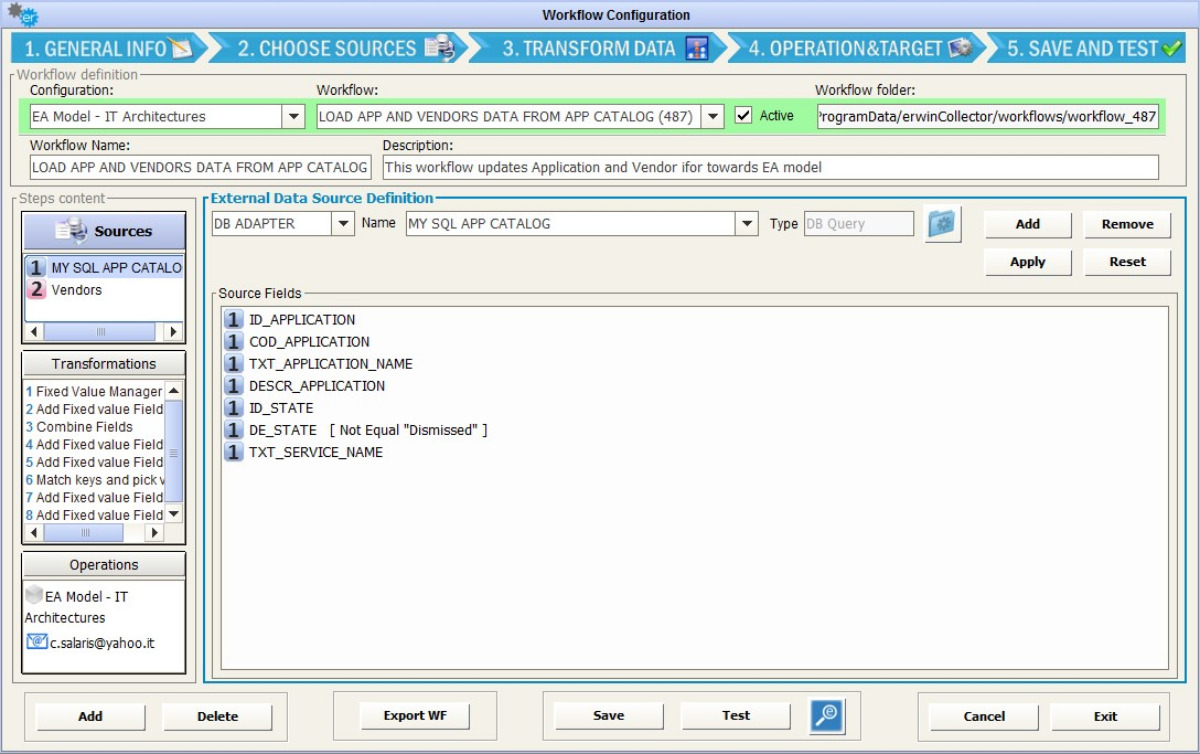Viewport: 1200px width, 754px height.
Task: Click the disabled Type field showing DB Query
Action: 858,224
